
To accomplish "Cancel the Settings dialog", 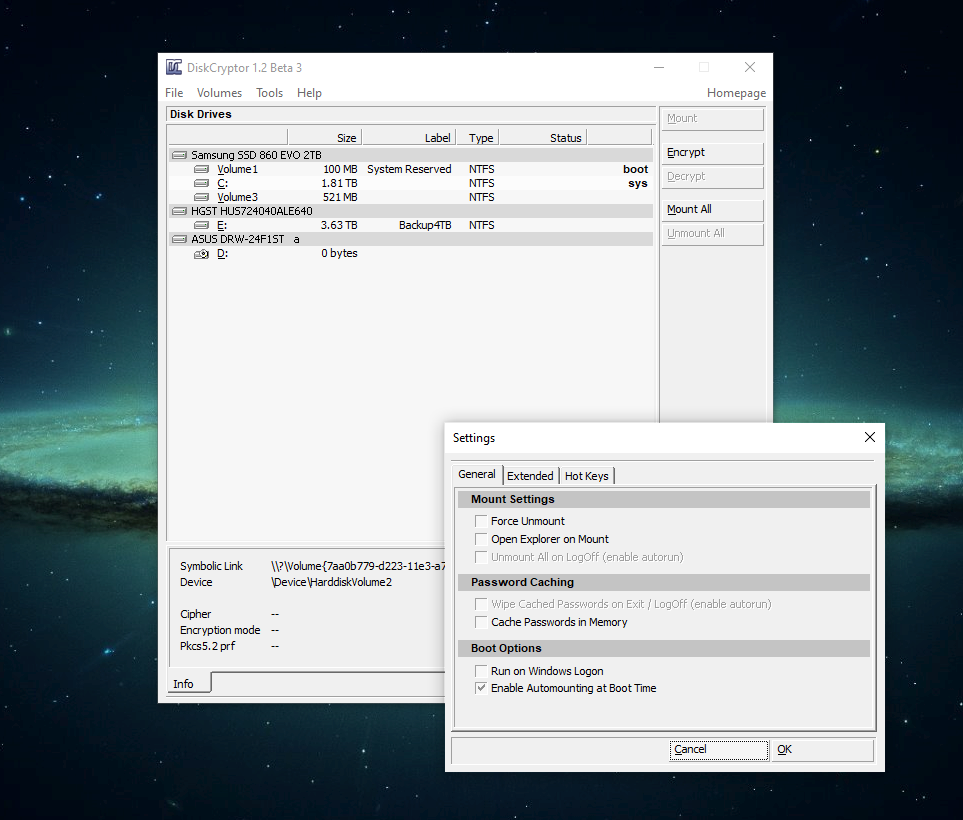I will (x=719, y=750).
